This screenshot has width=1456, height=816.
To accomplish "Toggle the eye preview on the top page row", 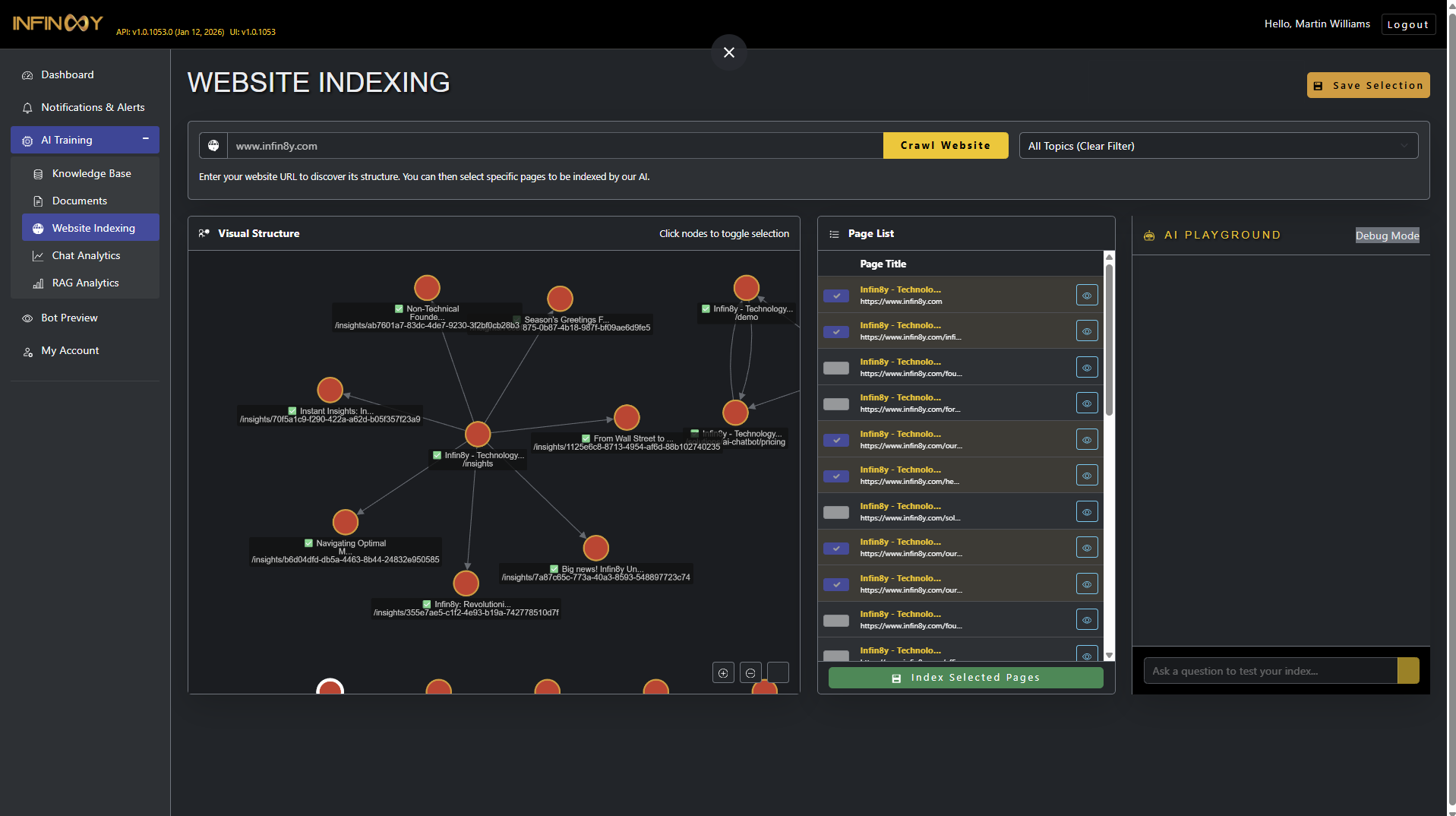I will coord(1086,295).
